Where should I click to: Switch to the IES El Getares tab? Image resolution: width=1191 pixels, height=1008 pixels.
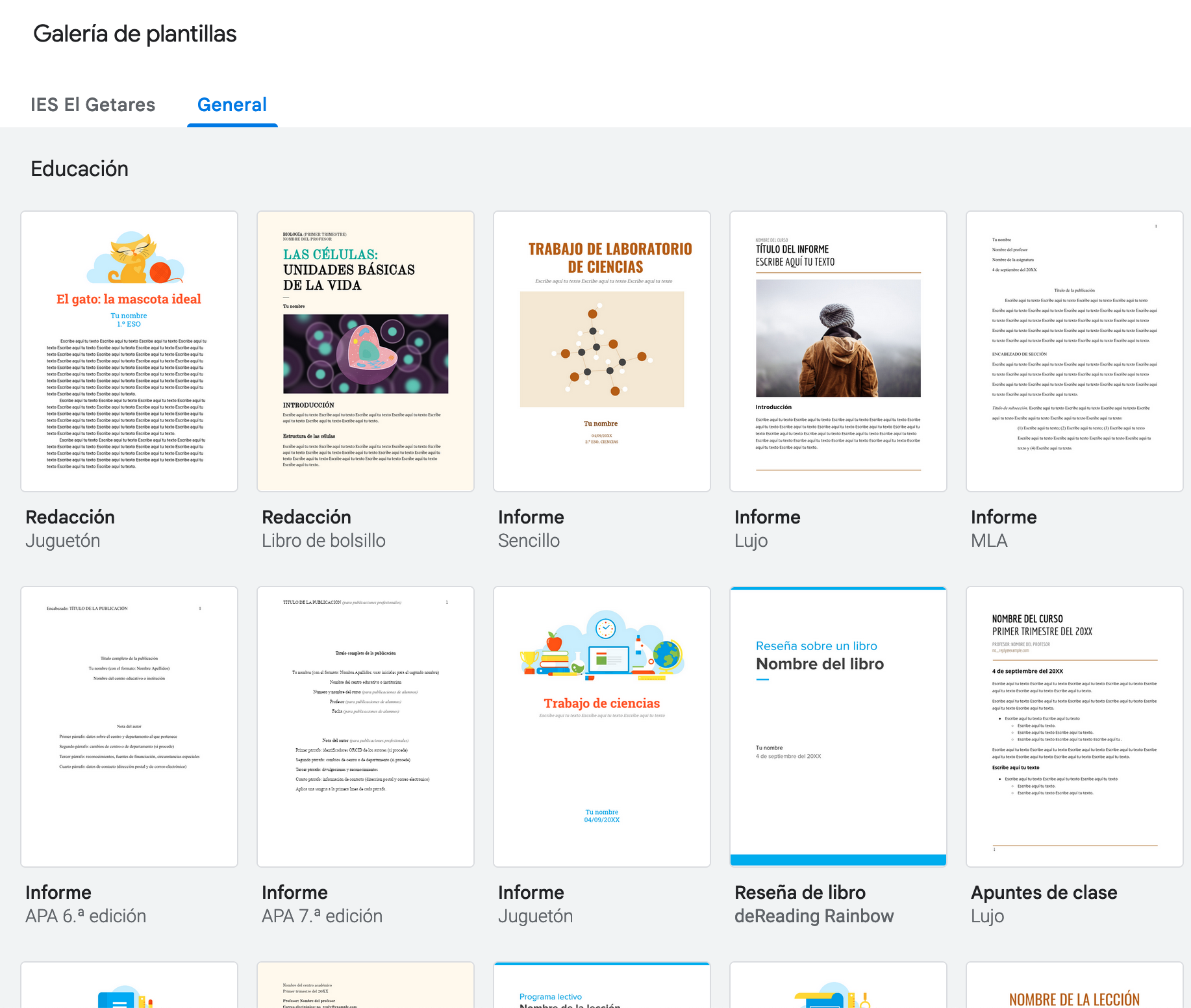click(93, 105)
